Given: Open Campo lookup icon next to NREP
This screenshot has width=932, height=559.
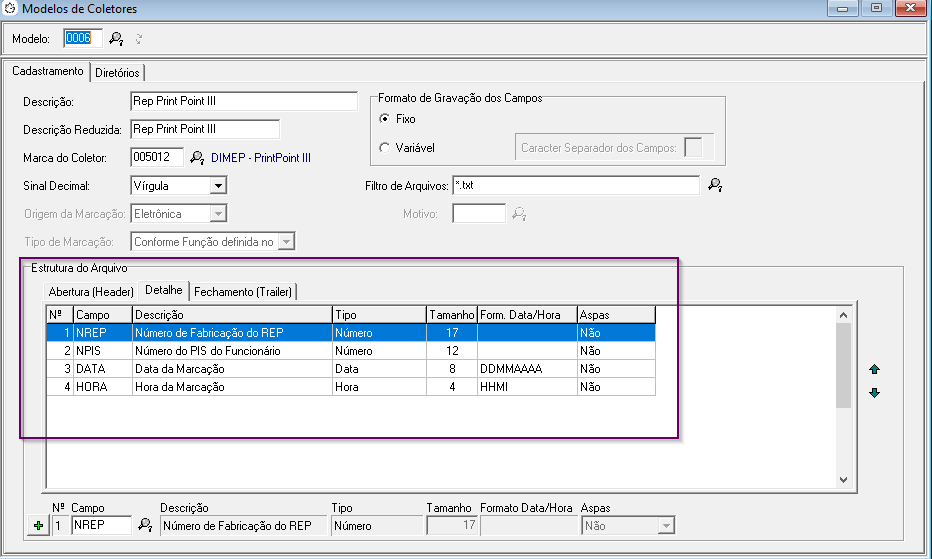Looking at the screenshot, I should (x=145, y=525).
